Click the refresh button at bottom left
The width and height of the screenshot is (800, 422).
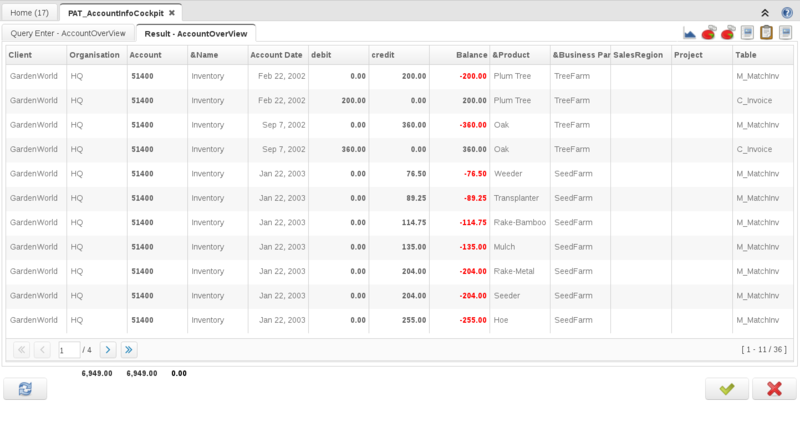coord(25,390)
